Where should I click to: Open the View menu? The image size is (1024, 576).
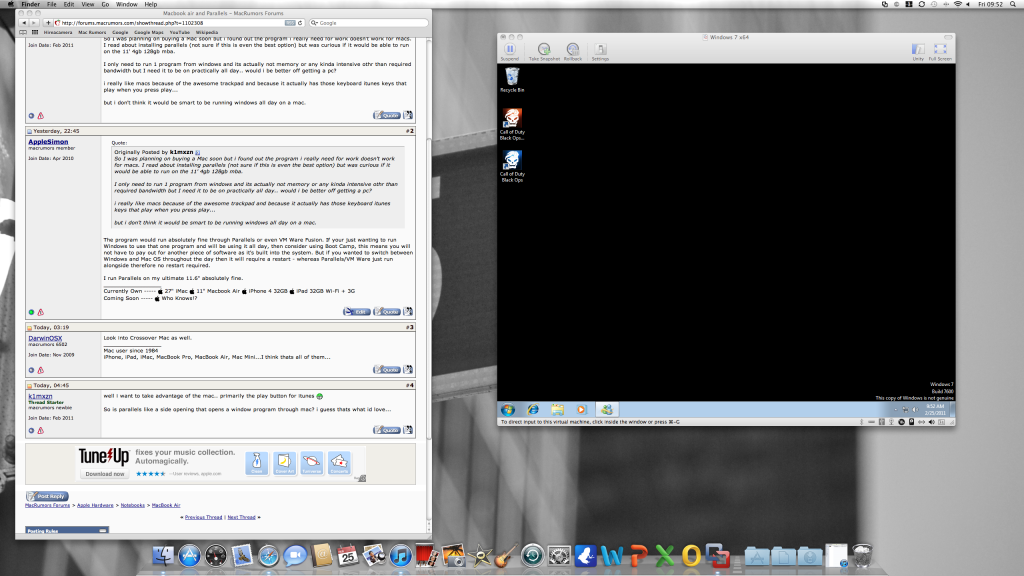click(88, 4)
